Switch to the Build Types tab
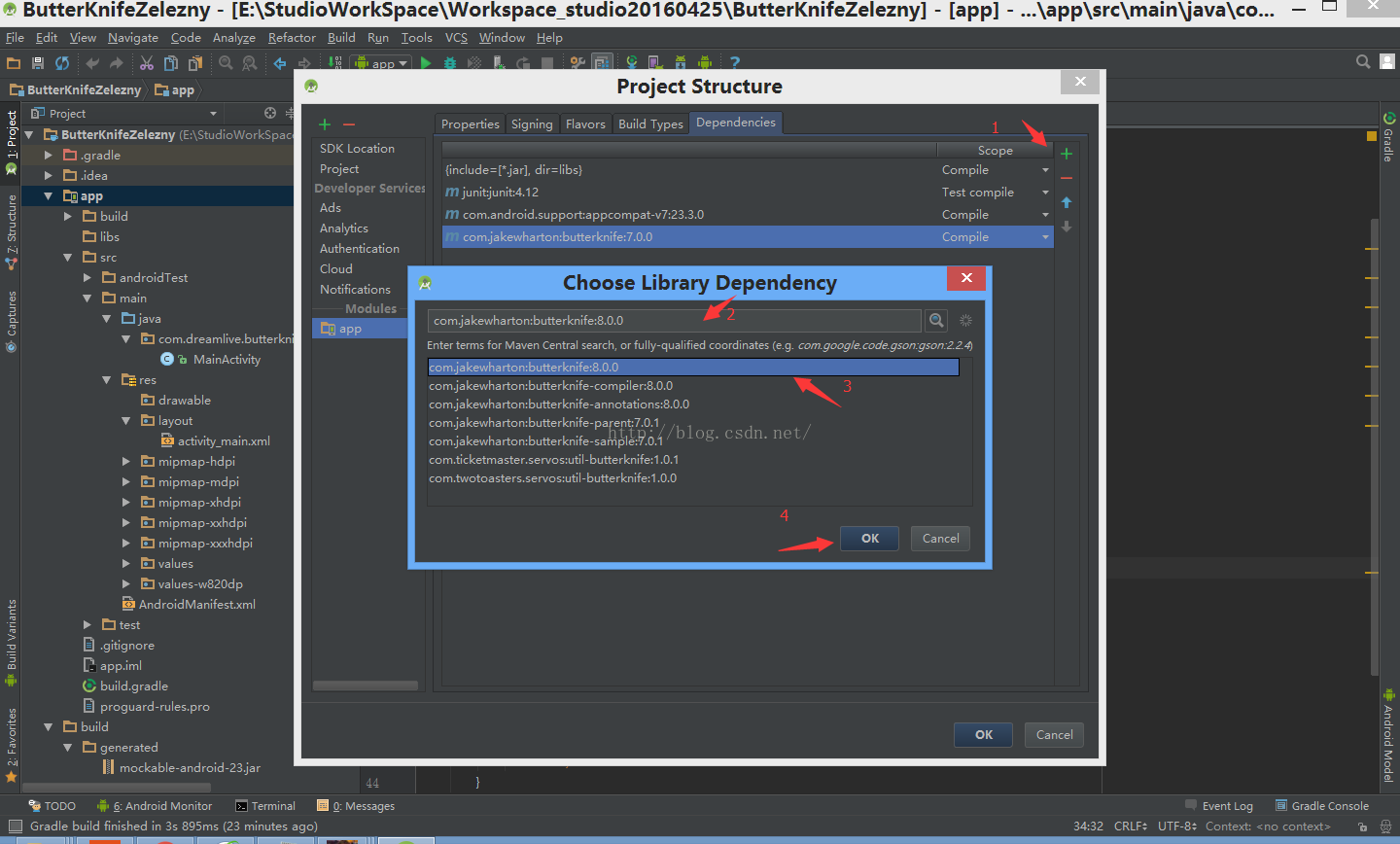 (650, 123)
